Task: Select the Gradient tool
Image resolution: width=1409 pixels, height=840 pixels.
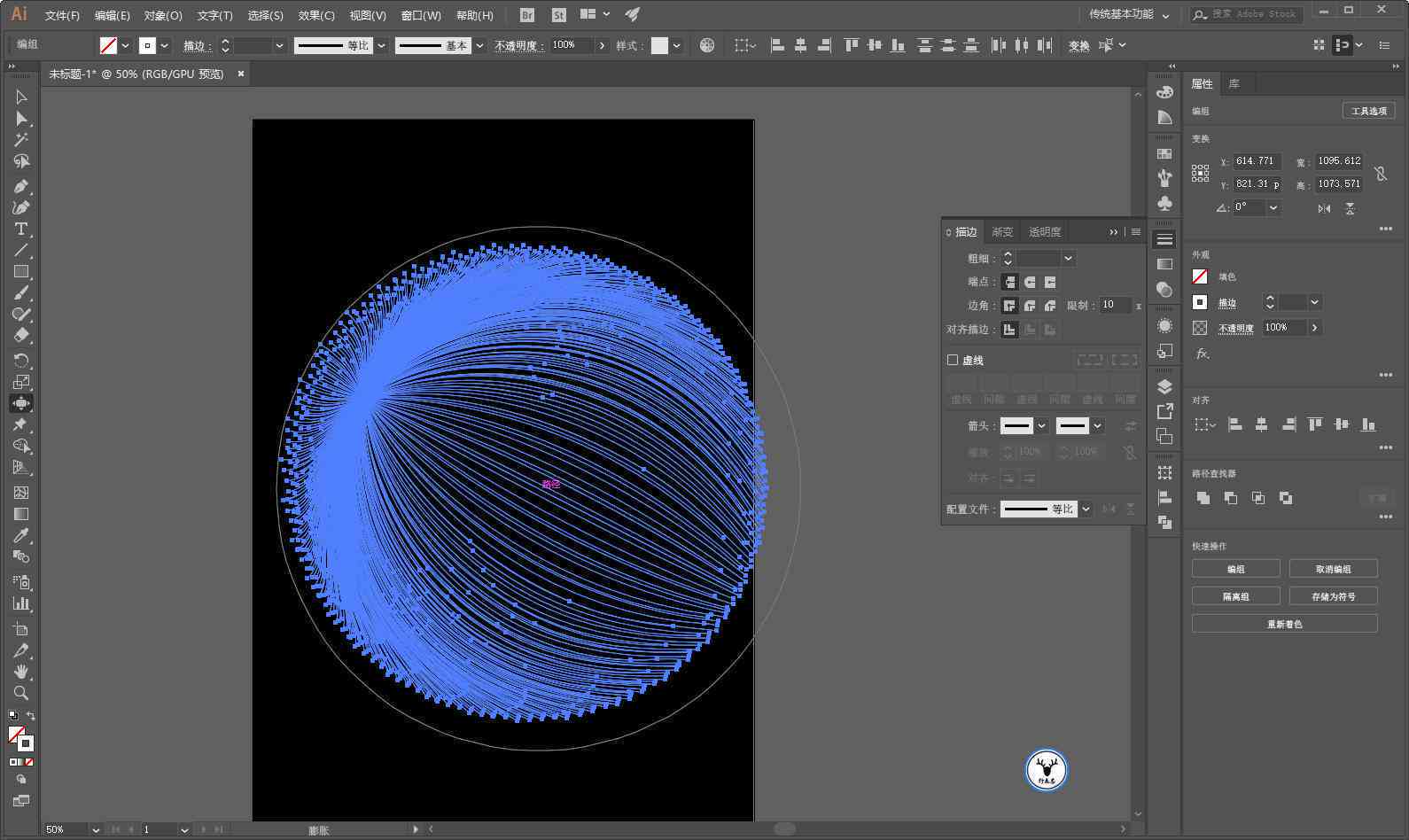Action: [21, 514]
